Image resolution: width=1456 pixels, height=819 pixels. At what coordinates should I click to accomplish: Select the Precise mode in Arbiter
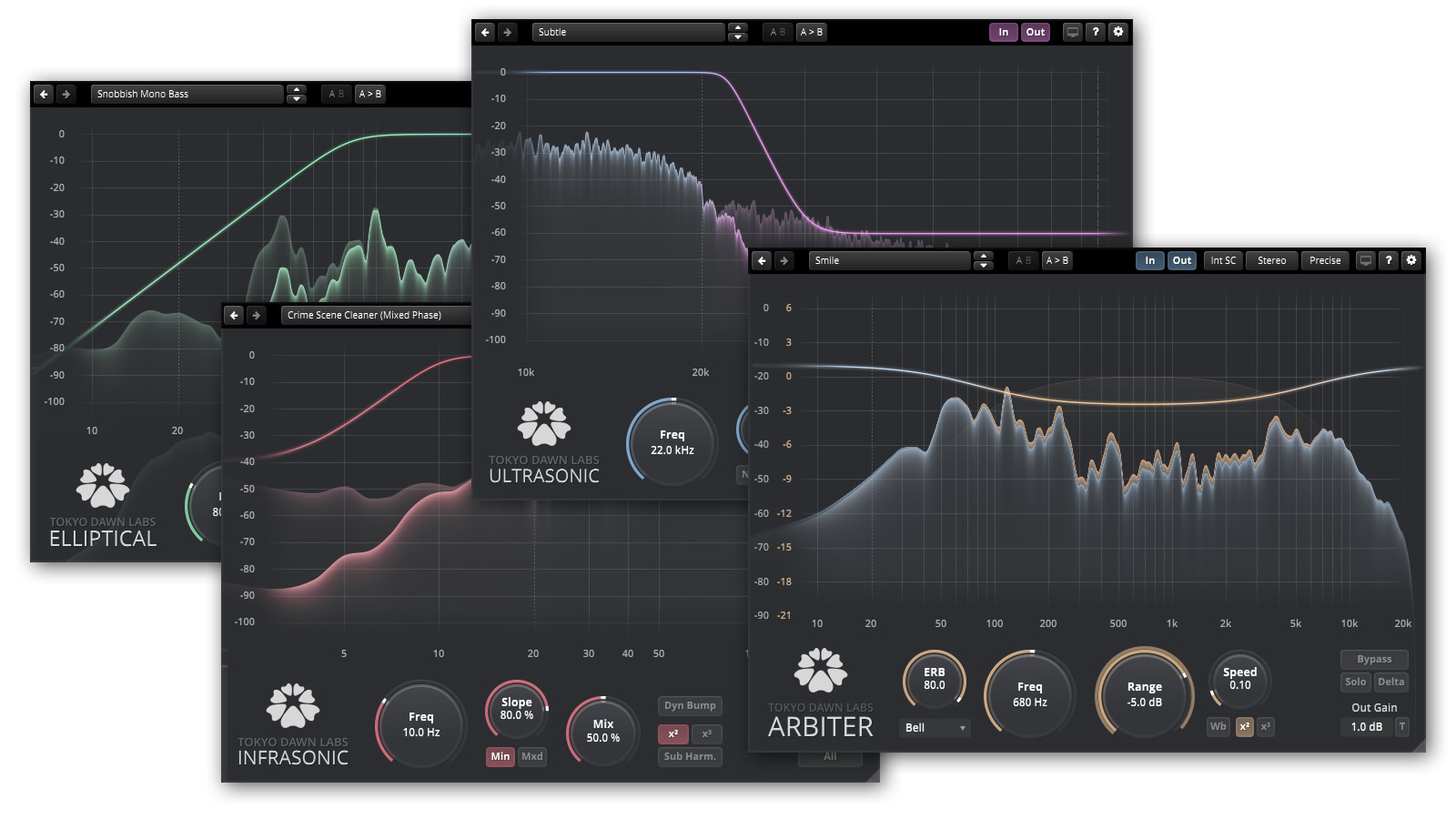1325,260
